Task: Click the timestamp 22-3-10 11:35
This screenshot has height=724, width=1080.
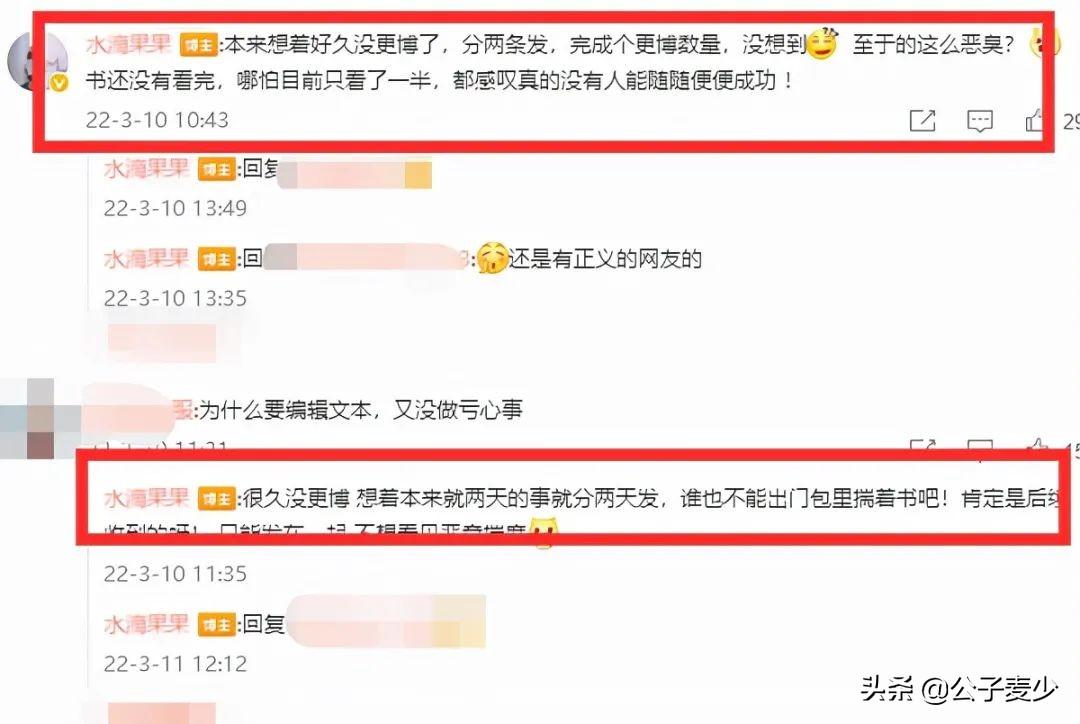Action: pos(175,573)
